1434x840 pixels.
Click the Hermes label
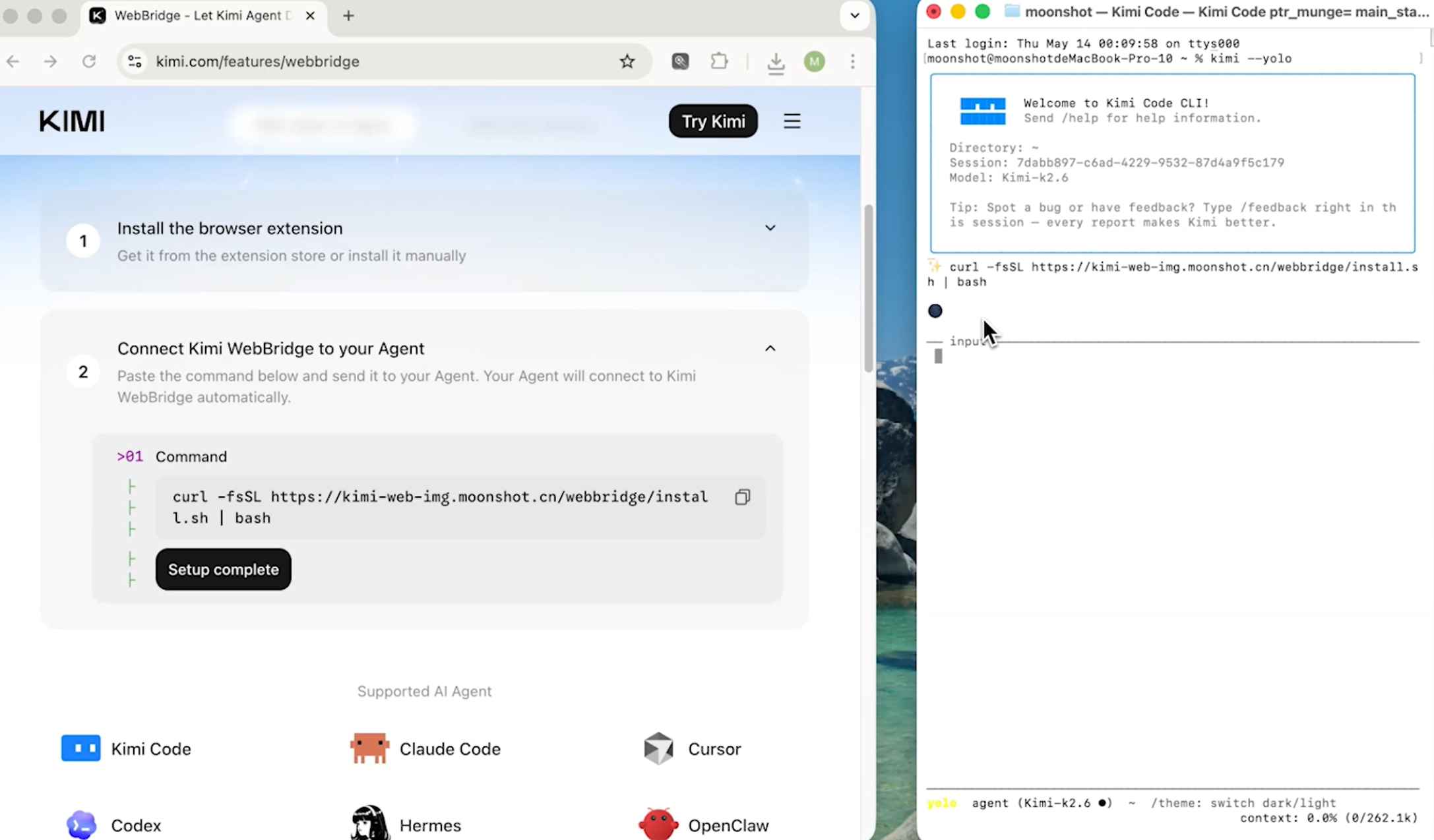click(430, 825)
